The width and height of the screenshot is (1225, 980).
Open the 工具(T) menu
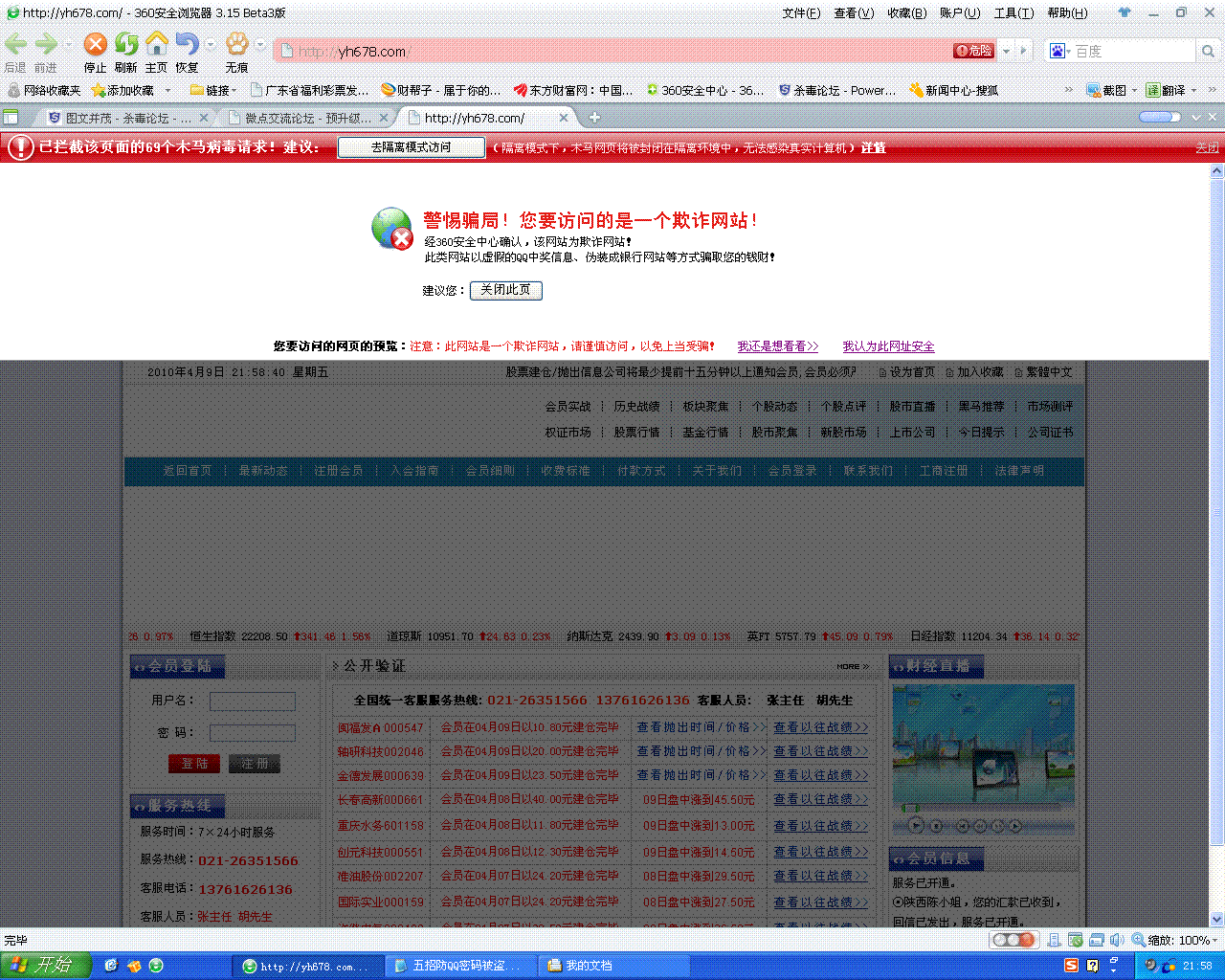pyautogui.click(x=1013, y=12)
